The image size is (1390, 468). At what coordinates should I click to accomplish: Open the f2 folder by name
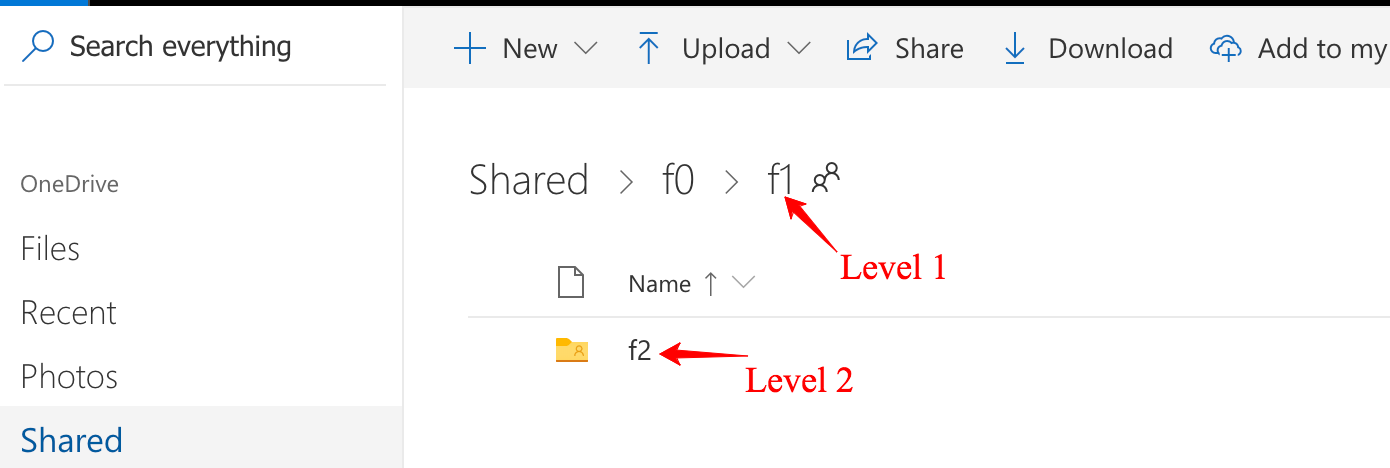[x=639, y=350]
